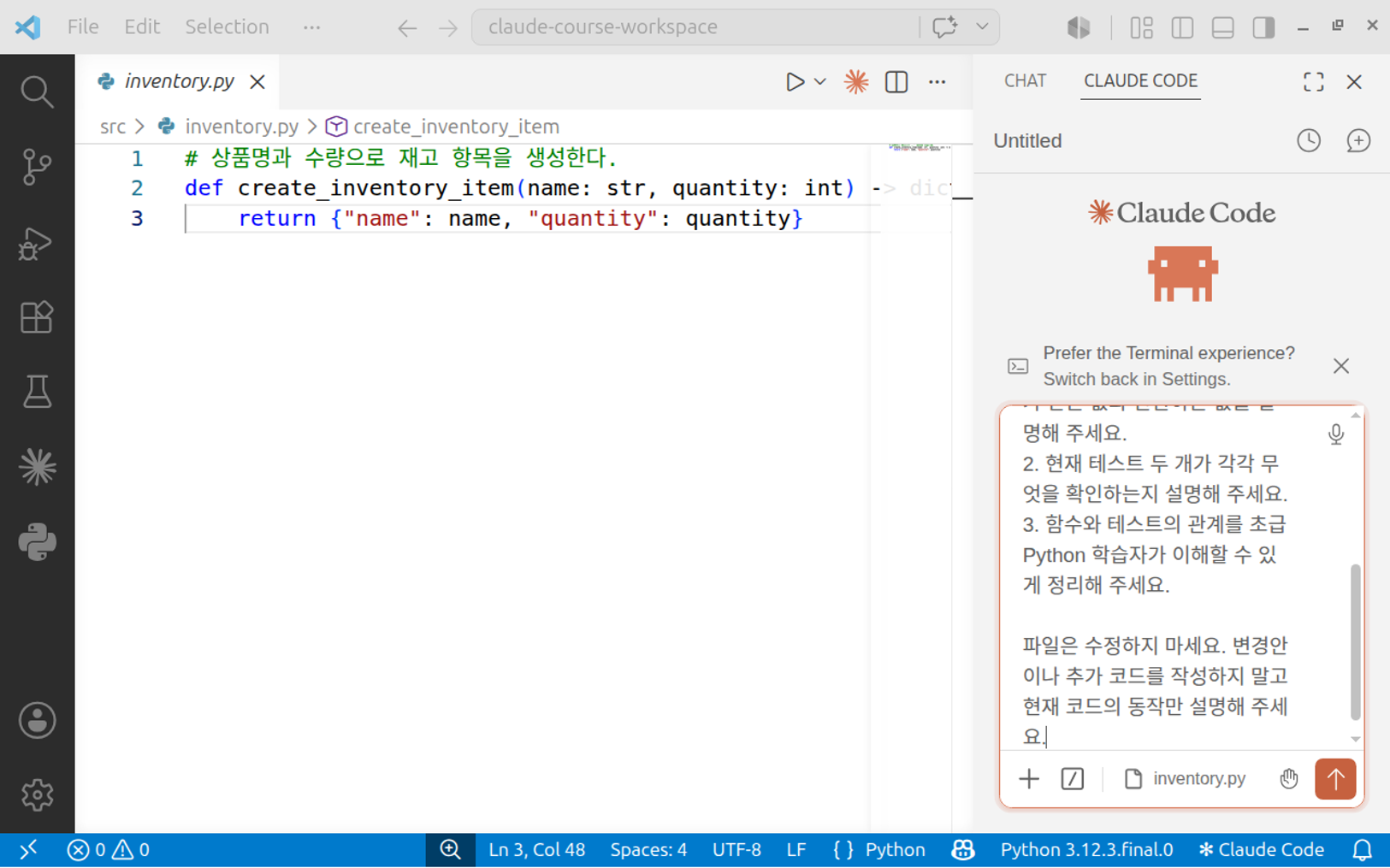Click claude-course-workspace command center search
Viewport: 1390px width, 868px height.
click(695, 27)
